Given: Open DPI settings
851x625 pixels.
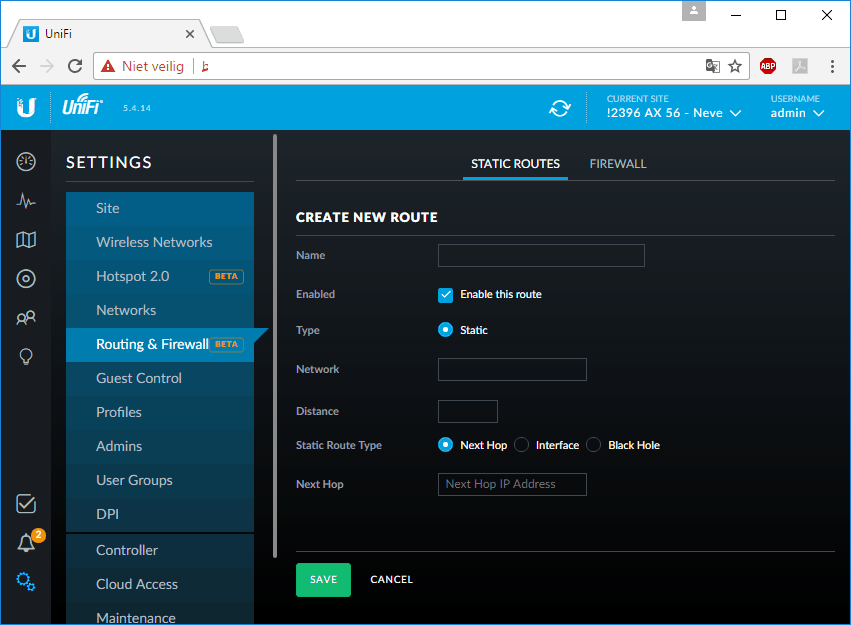Looking at the screenshot, I should 160,514.
